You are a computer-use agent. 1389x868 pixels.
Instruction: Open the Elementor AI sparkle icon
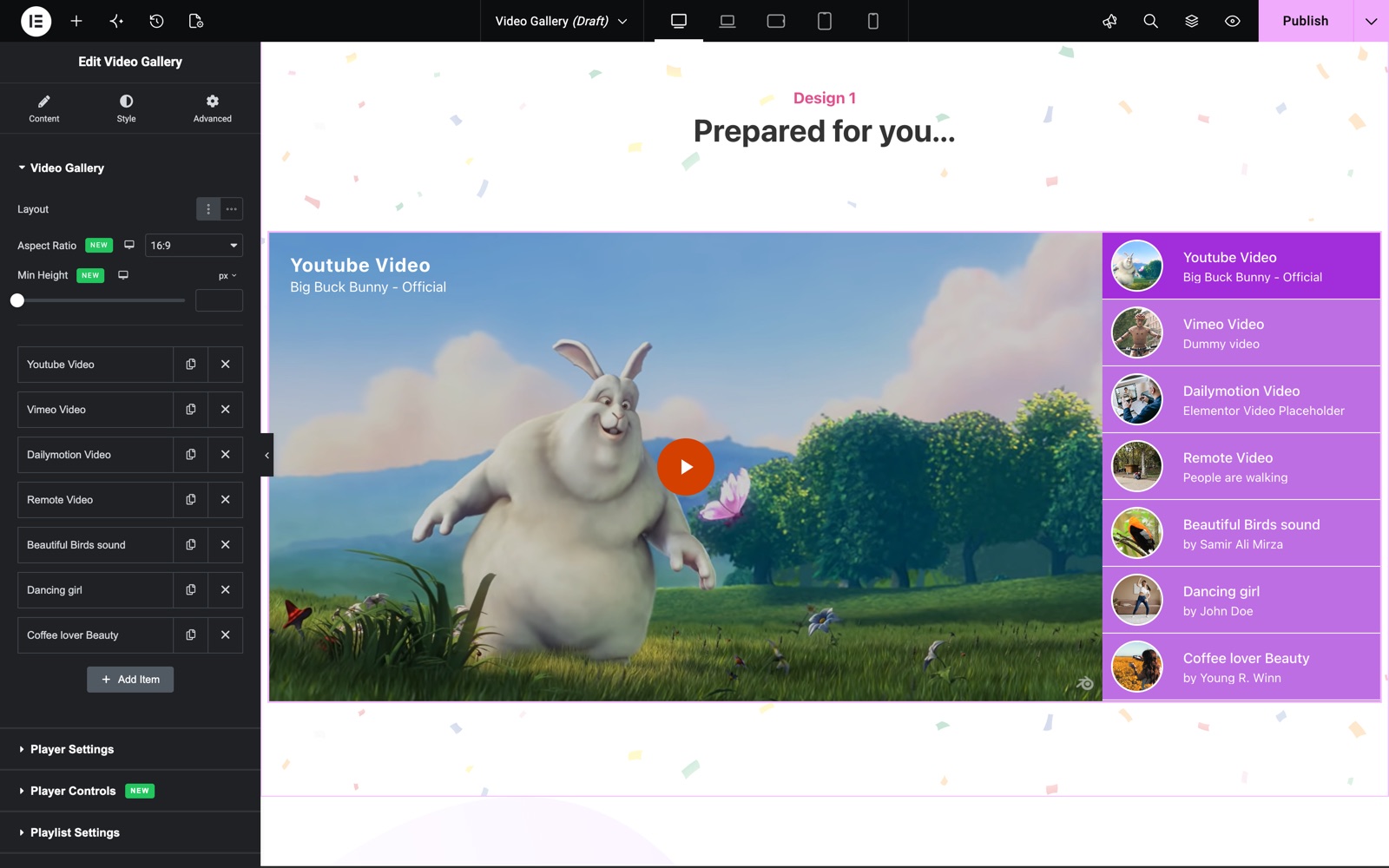[116, 21]
